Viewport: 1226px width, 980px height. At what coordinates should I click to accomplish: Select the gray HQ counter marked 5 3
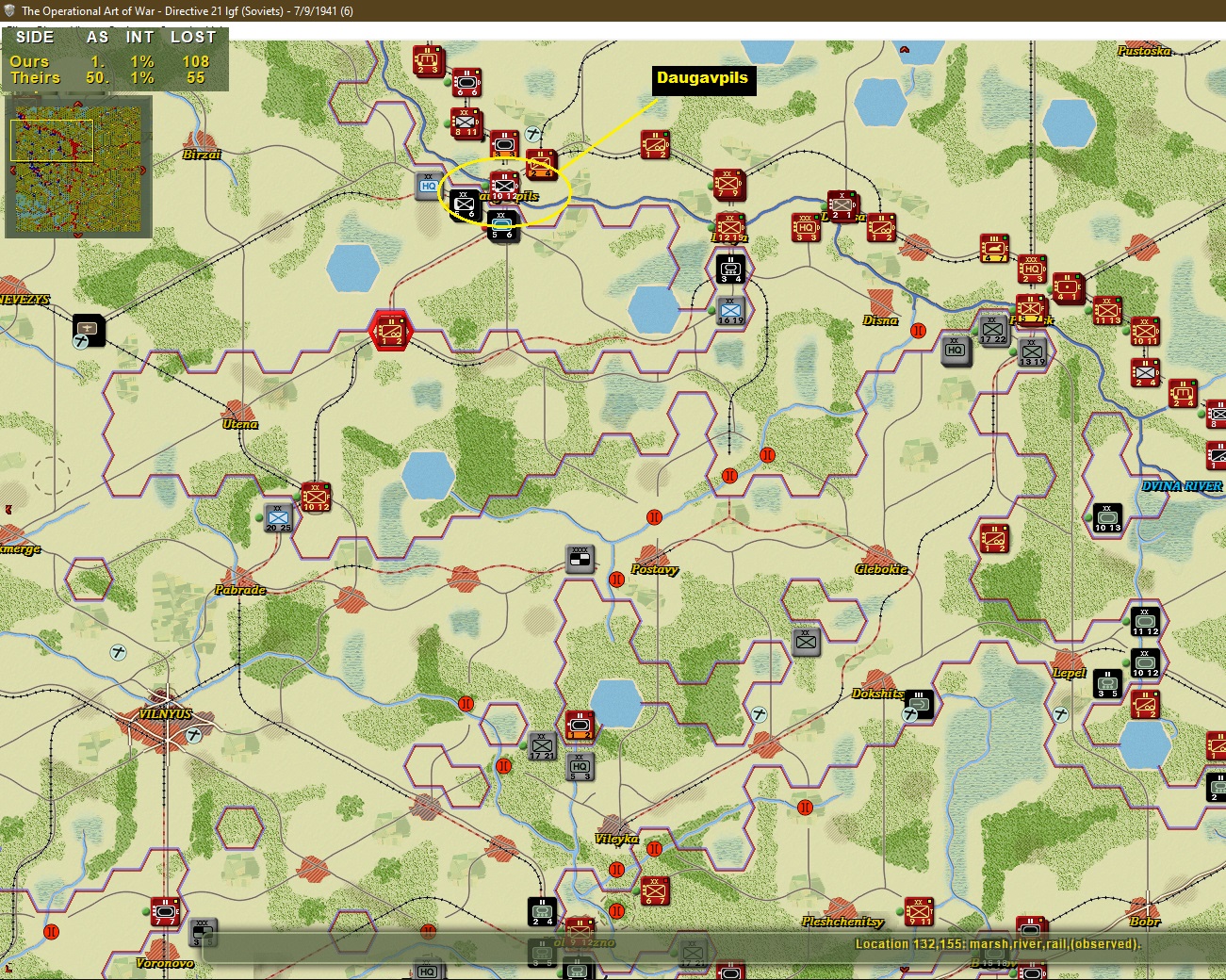click(x=580, y=767)
